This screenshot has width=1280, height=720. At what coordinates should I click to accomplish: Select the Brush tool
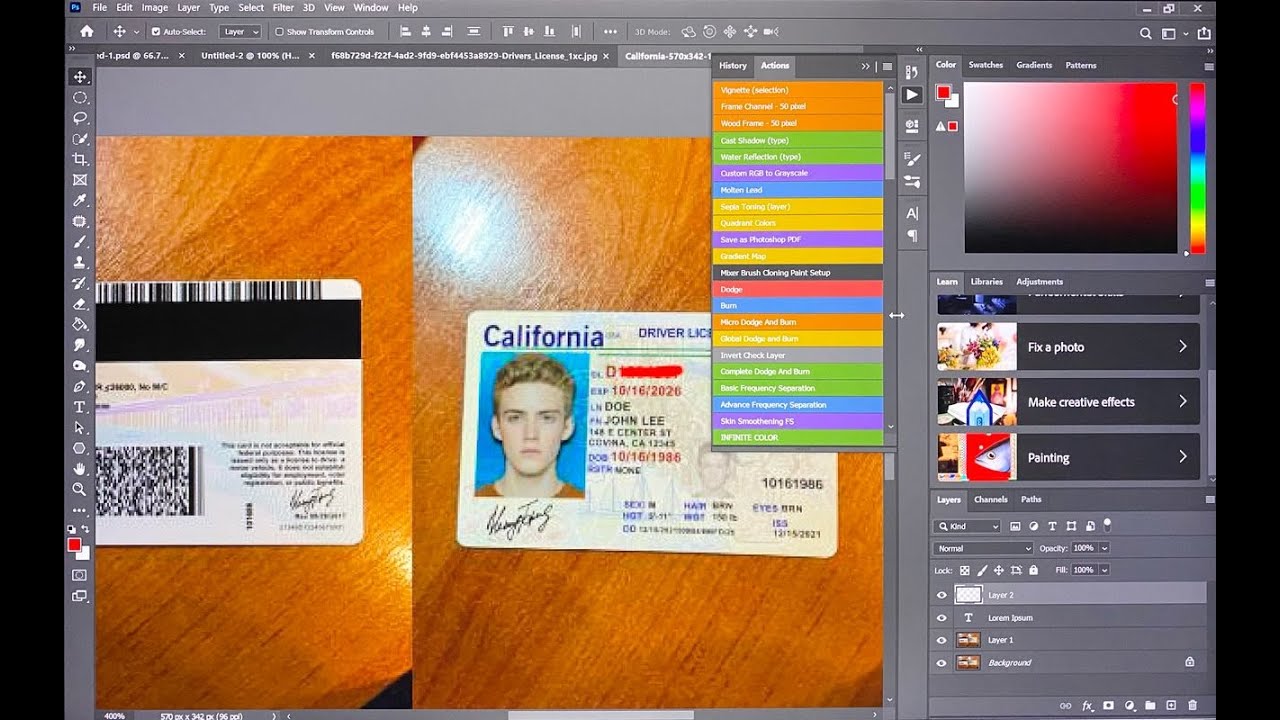[x=80, y=242]
